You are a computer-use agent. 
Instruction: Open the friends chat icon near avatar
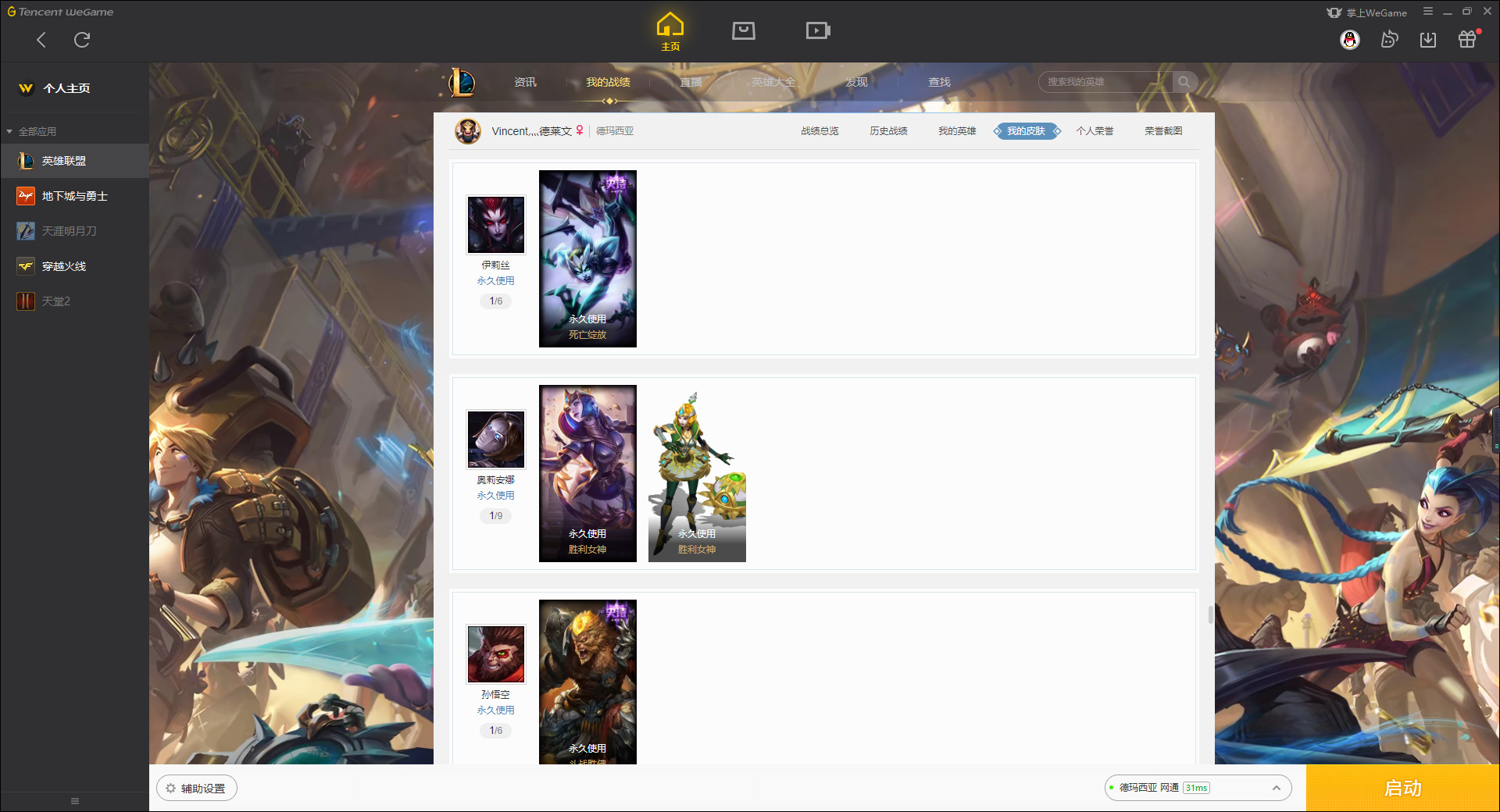(1389, 39)
